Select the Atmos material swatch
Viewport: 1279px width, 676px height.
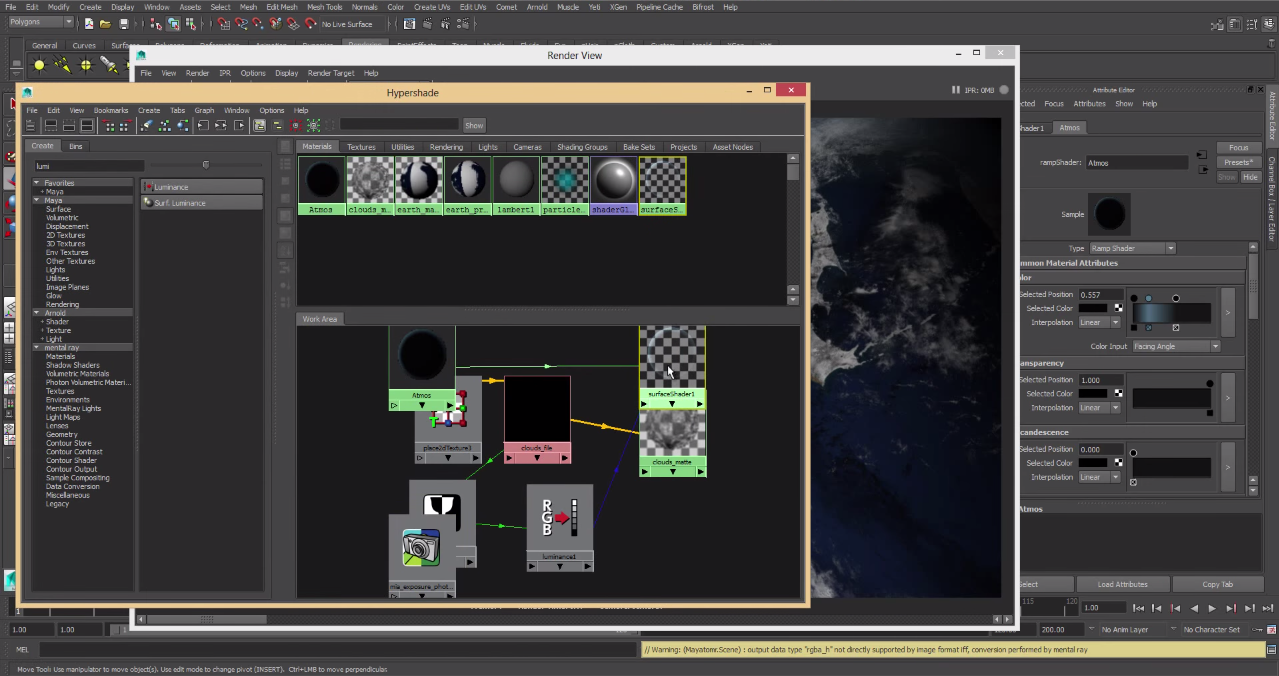pyautogui.click(x=321, y=186)
